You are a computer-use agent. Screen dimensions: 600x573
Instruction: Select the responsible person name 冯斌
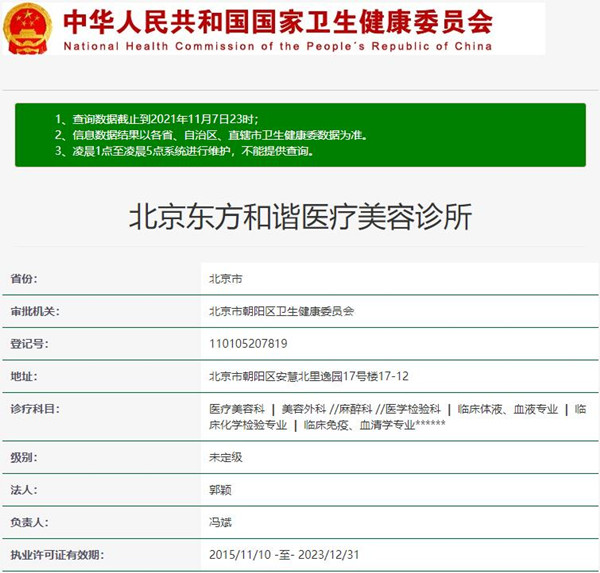(220, 522)
